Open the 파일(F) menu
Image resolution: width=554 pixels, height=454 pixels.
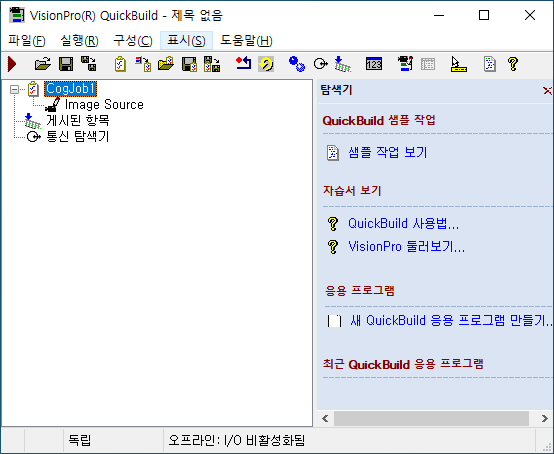[x=27, y=41]
